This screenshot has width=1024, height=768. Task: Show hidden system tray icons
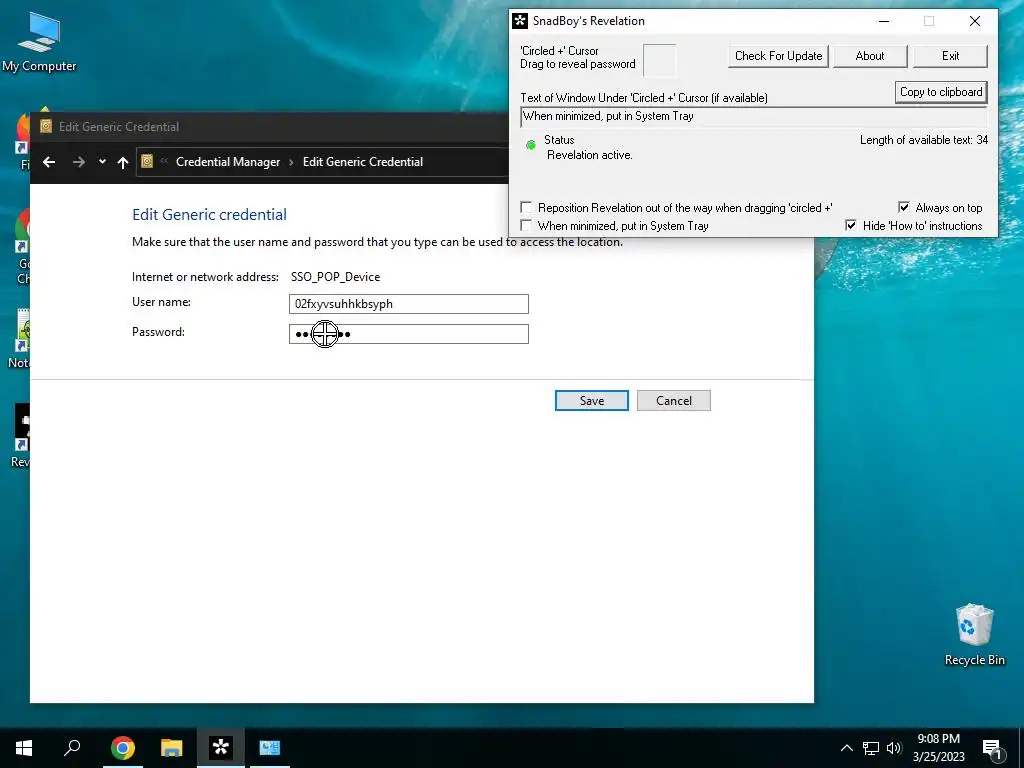(846, 748)
